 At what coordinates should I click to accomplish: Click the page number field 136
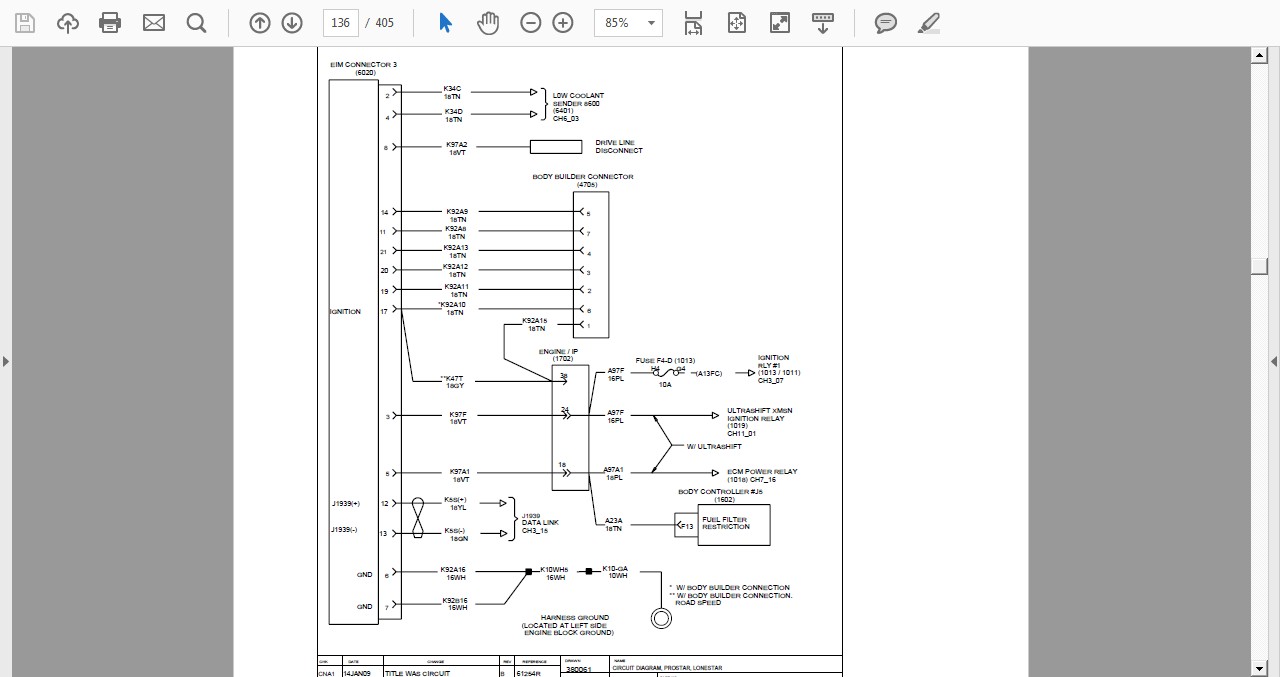pyautogui.click(x=341, y=23)
